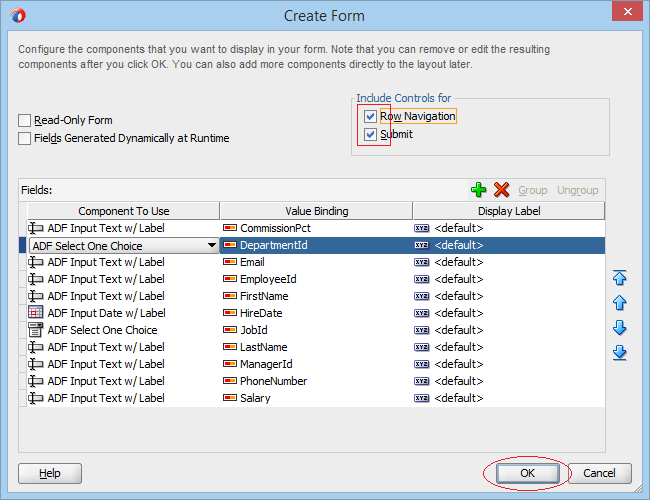650x500 pixels.
Task: Click the default label for Email row
Action: point(459,262)
